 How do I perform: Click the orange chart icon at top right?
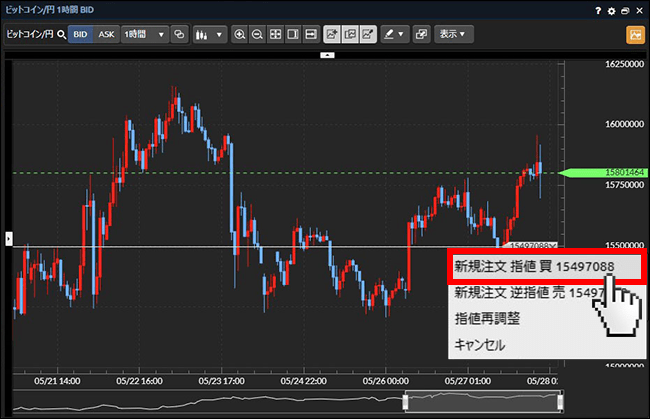[634, 34]
